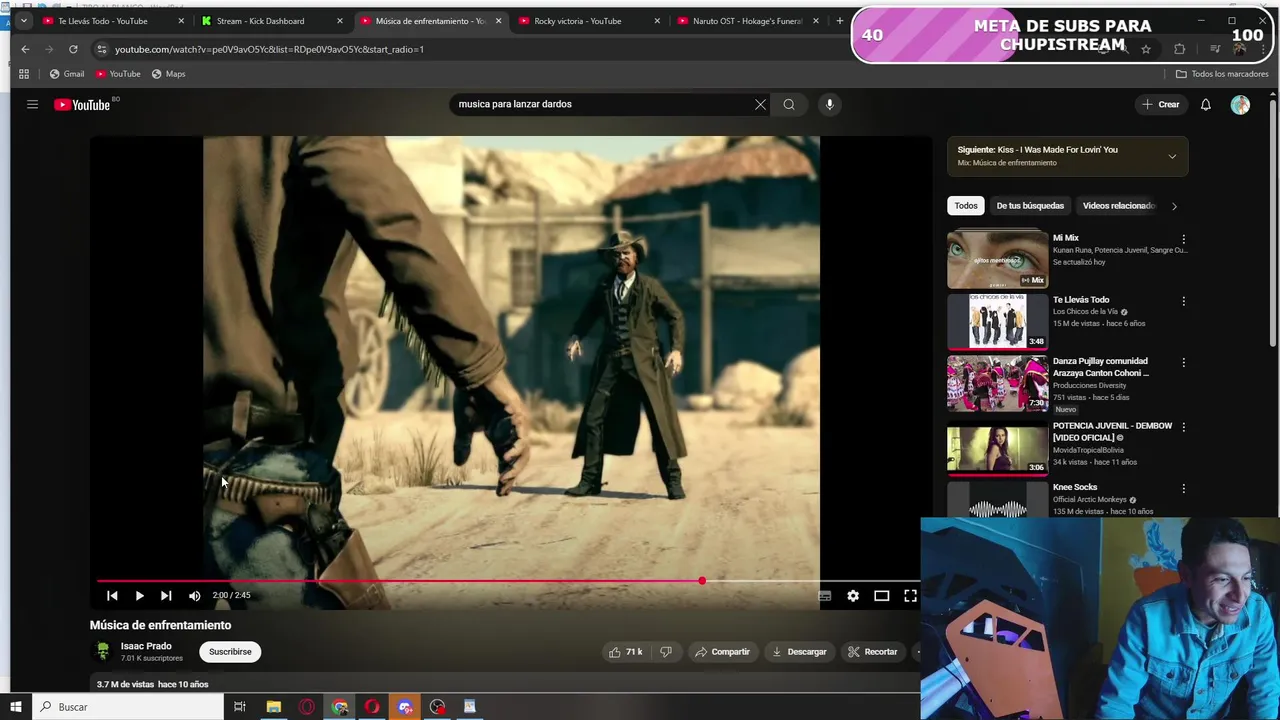Download the video with Descargar
This screenshot has width=1280, height=720.
tap(799, 652)
